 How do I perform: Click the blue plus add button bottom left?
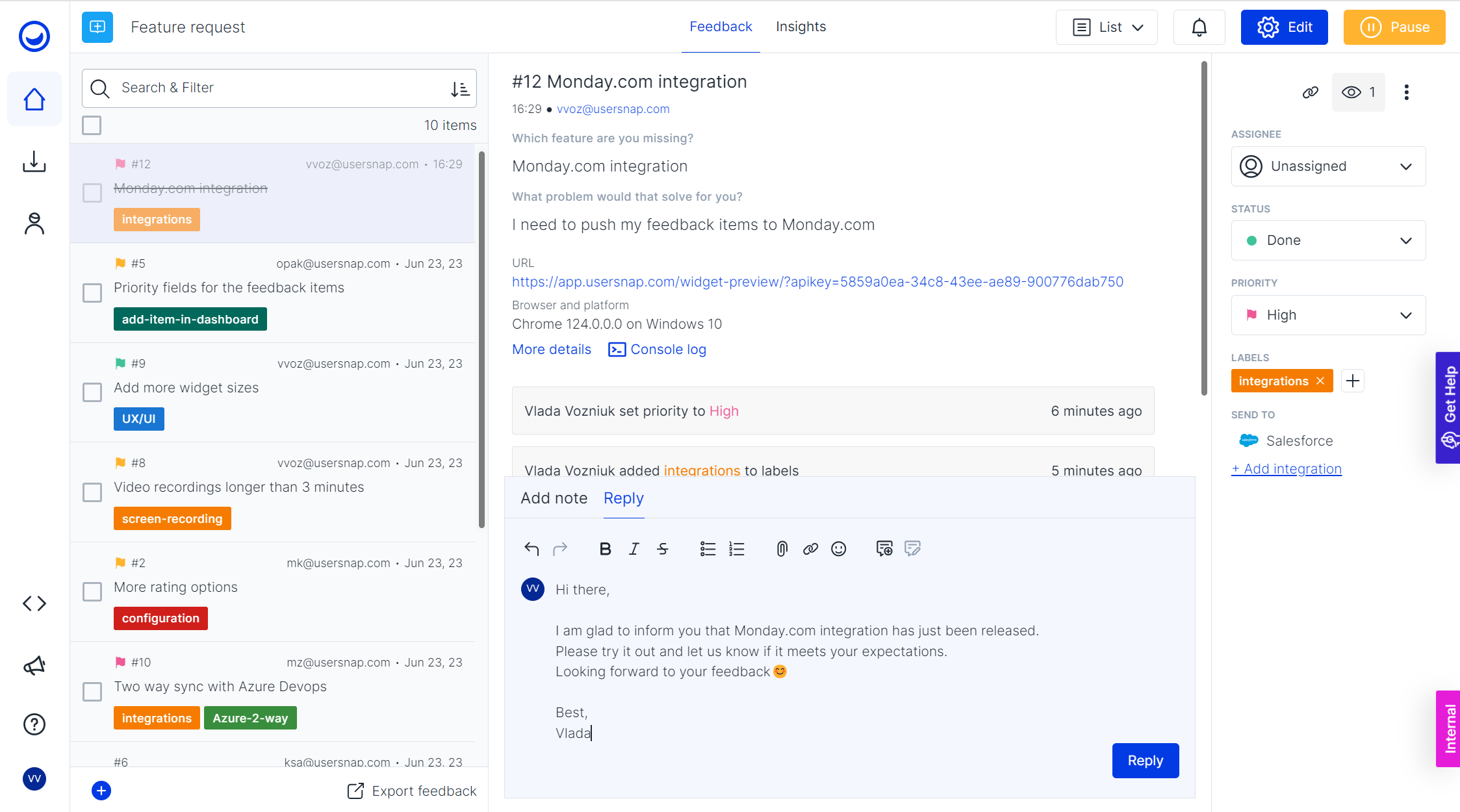point(101,791)
